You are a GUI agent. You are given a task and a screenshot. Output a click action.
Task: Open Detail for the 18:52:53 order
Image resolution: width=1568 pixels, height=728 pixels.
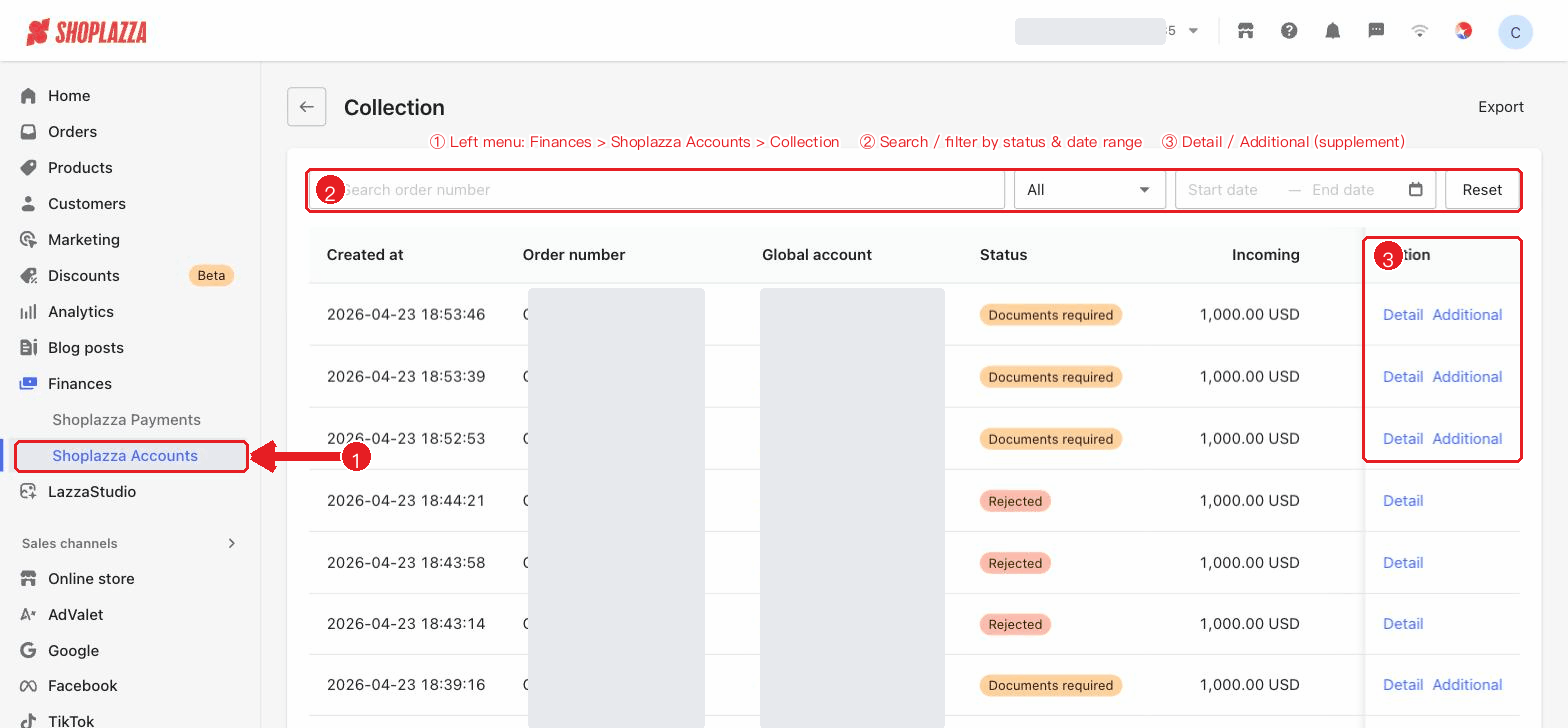(1403, 439)
